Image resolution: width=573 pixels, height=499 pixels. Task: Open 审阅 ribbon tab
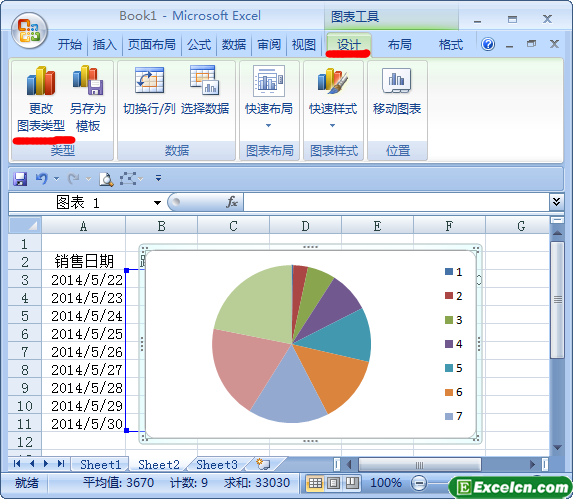pos(269,45)
